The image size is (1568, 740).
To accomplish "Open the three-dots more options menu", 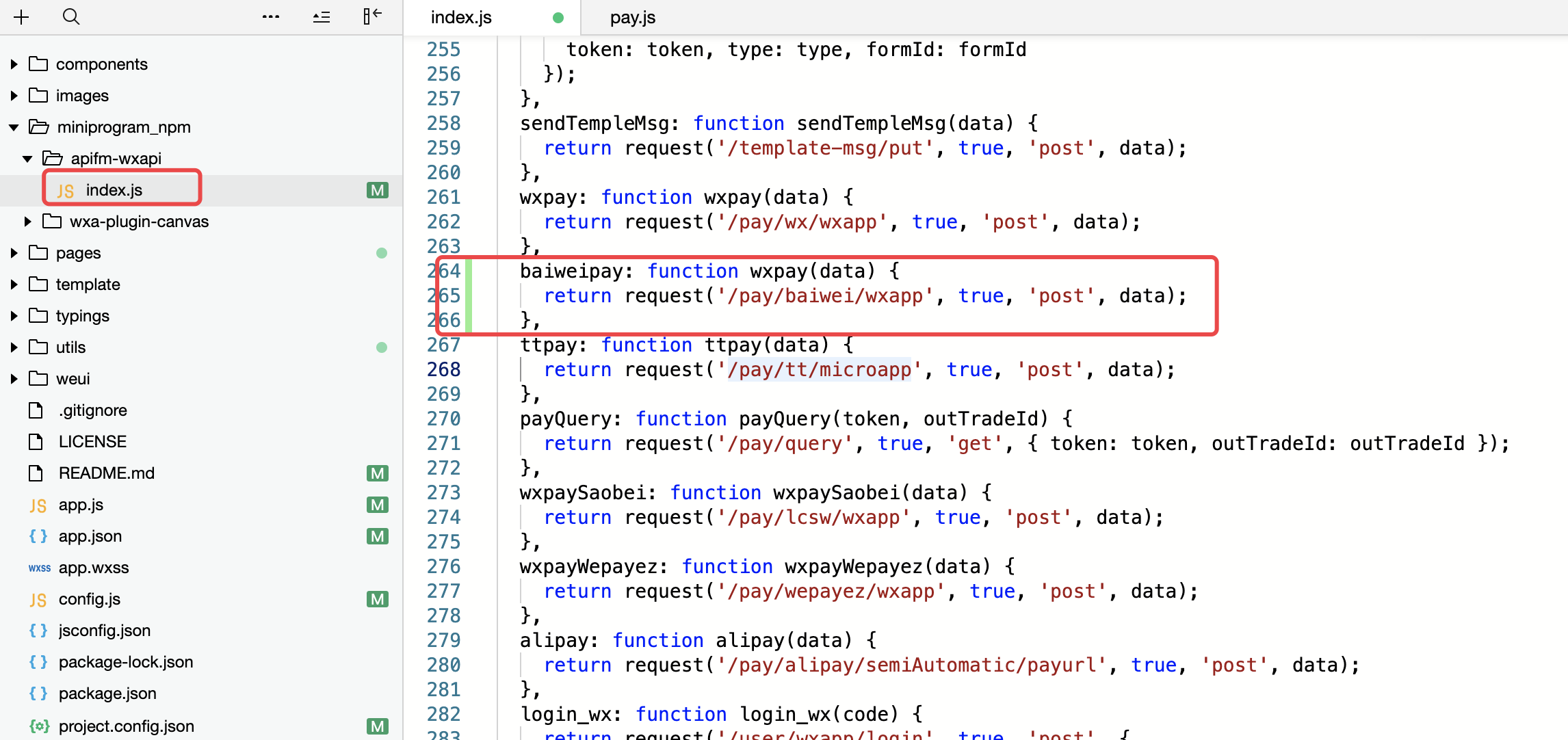I will (271, 17).
